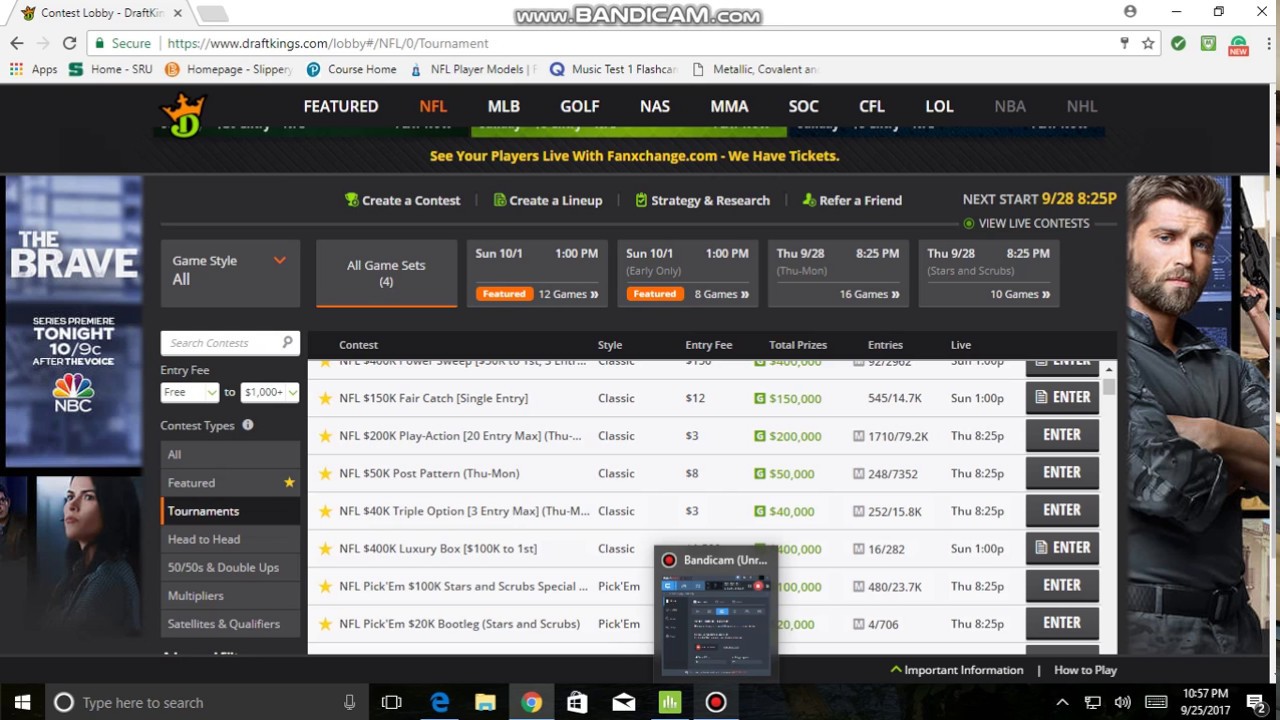Click the browser back arrow

tap(17, 43)
